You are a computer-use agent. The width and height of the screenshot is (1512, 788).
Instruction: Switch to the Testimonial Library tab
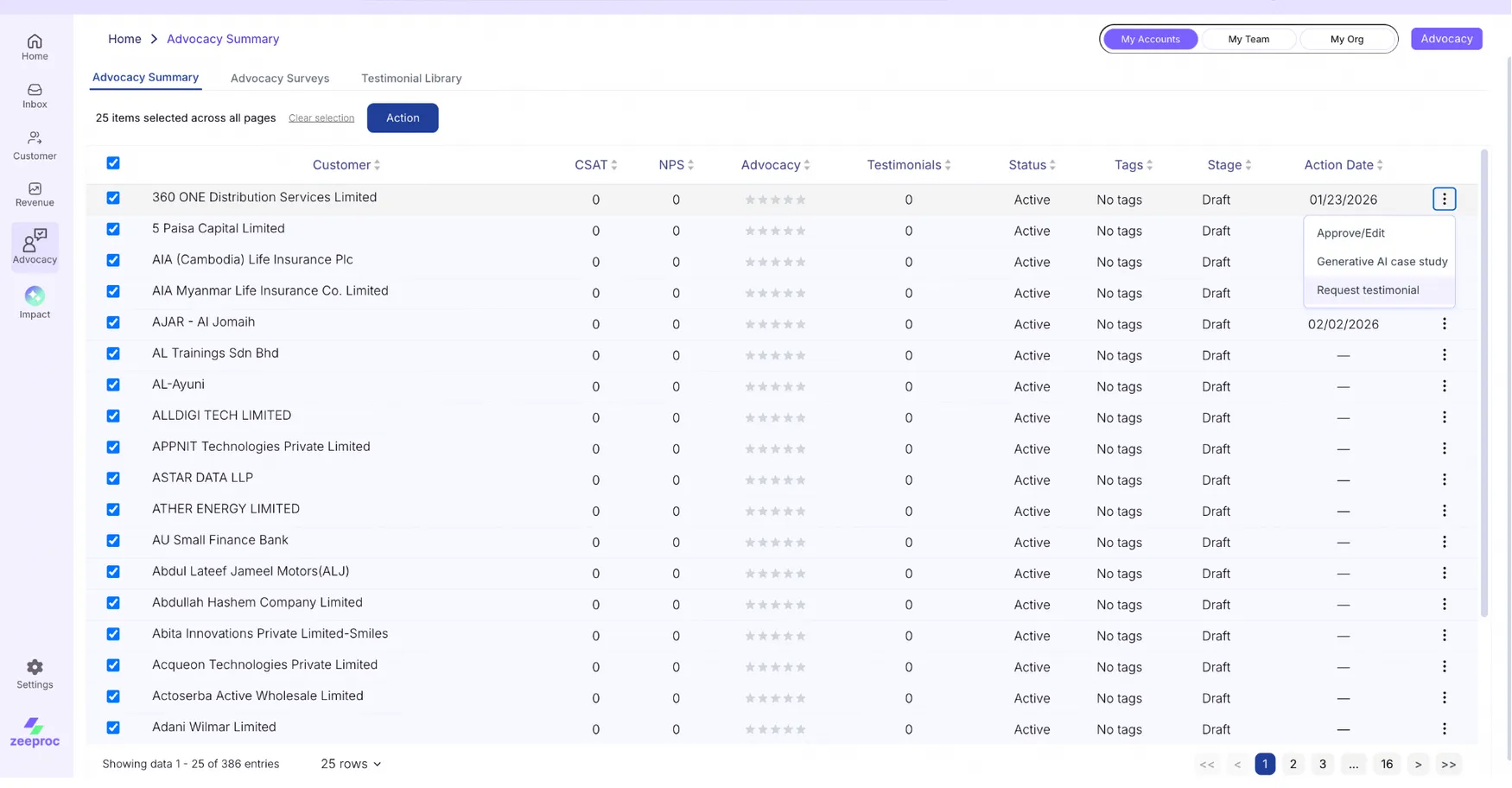pyautogui.click(x=411, y=78)
